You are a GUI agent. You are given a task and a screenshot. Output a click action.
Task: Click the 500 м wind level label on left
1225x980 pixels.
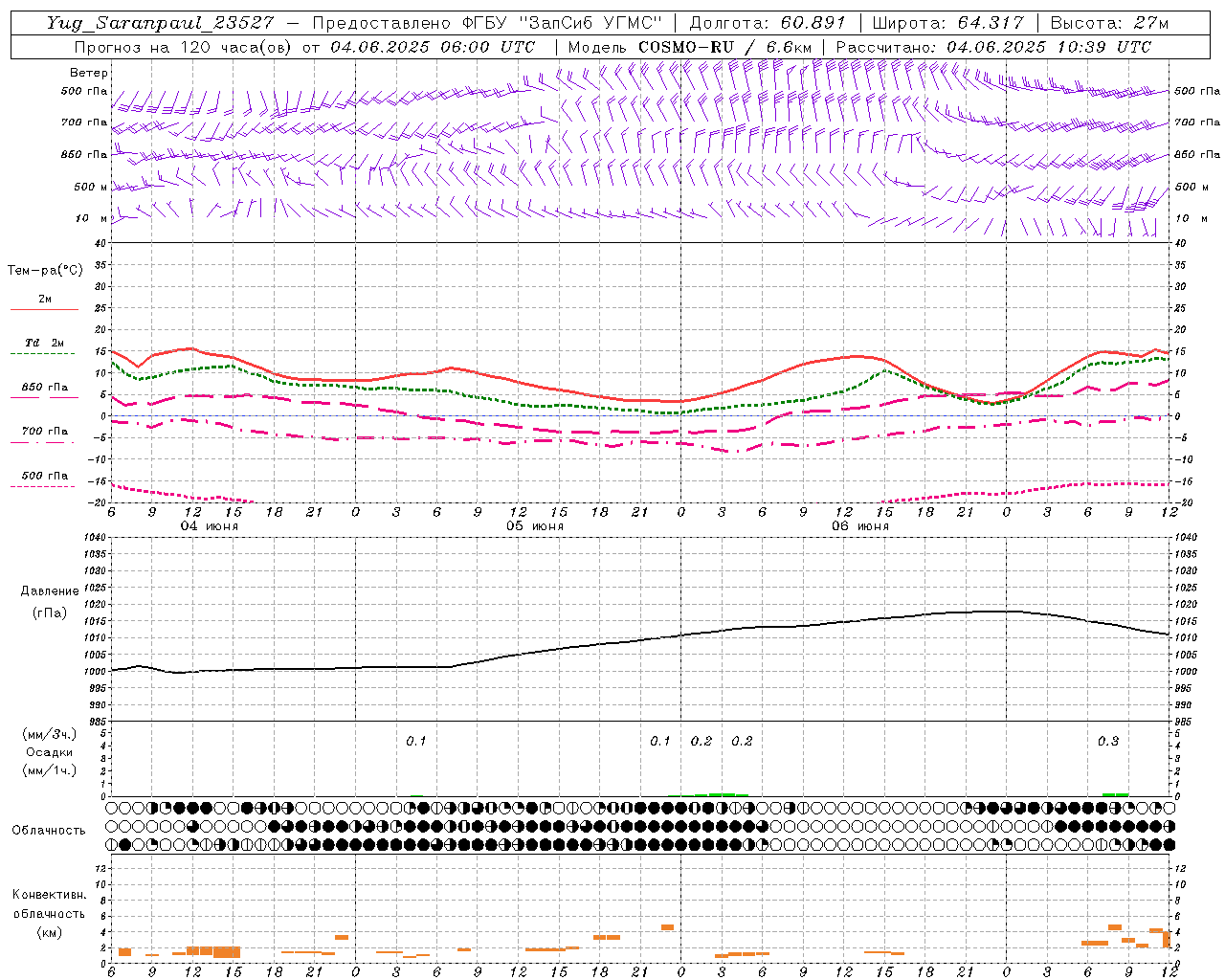[91, 187]
